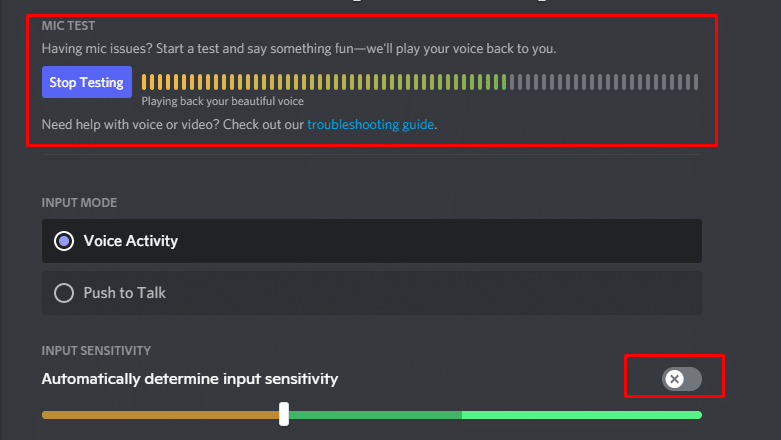The height and width of the screenshot is (440, 781).
Task: Toggle automatic input sensitivity switch
Action: (x=681, y=379)
